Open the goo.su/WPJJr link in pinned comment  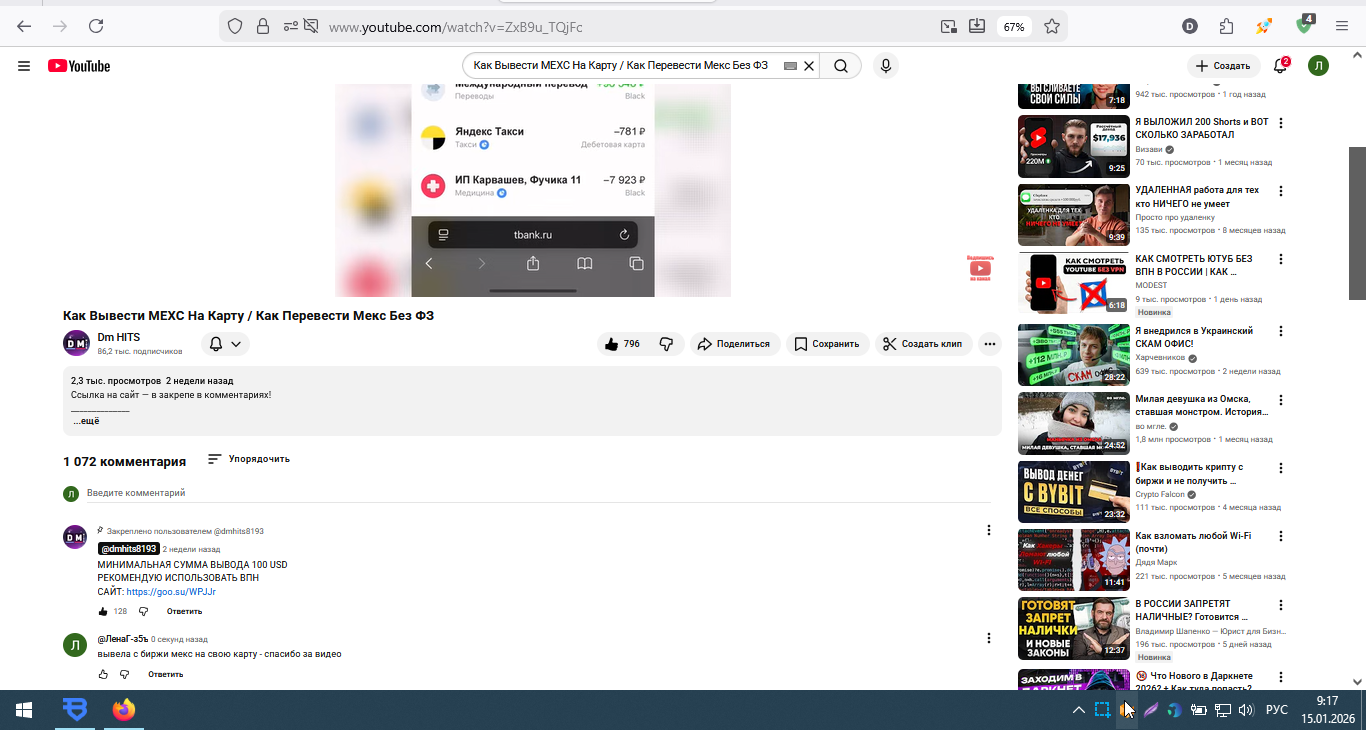(x=171, y=592)
